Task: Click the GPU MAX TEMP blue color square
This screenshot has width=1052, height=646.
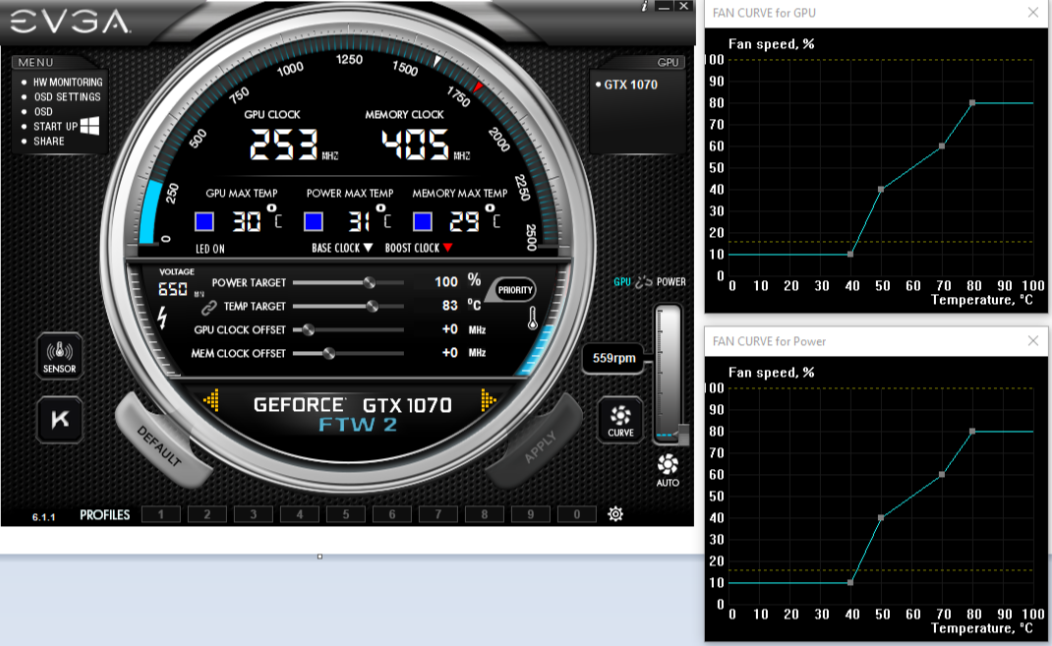Action: 204,221
